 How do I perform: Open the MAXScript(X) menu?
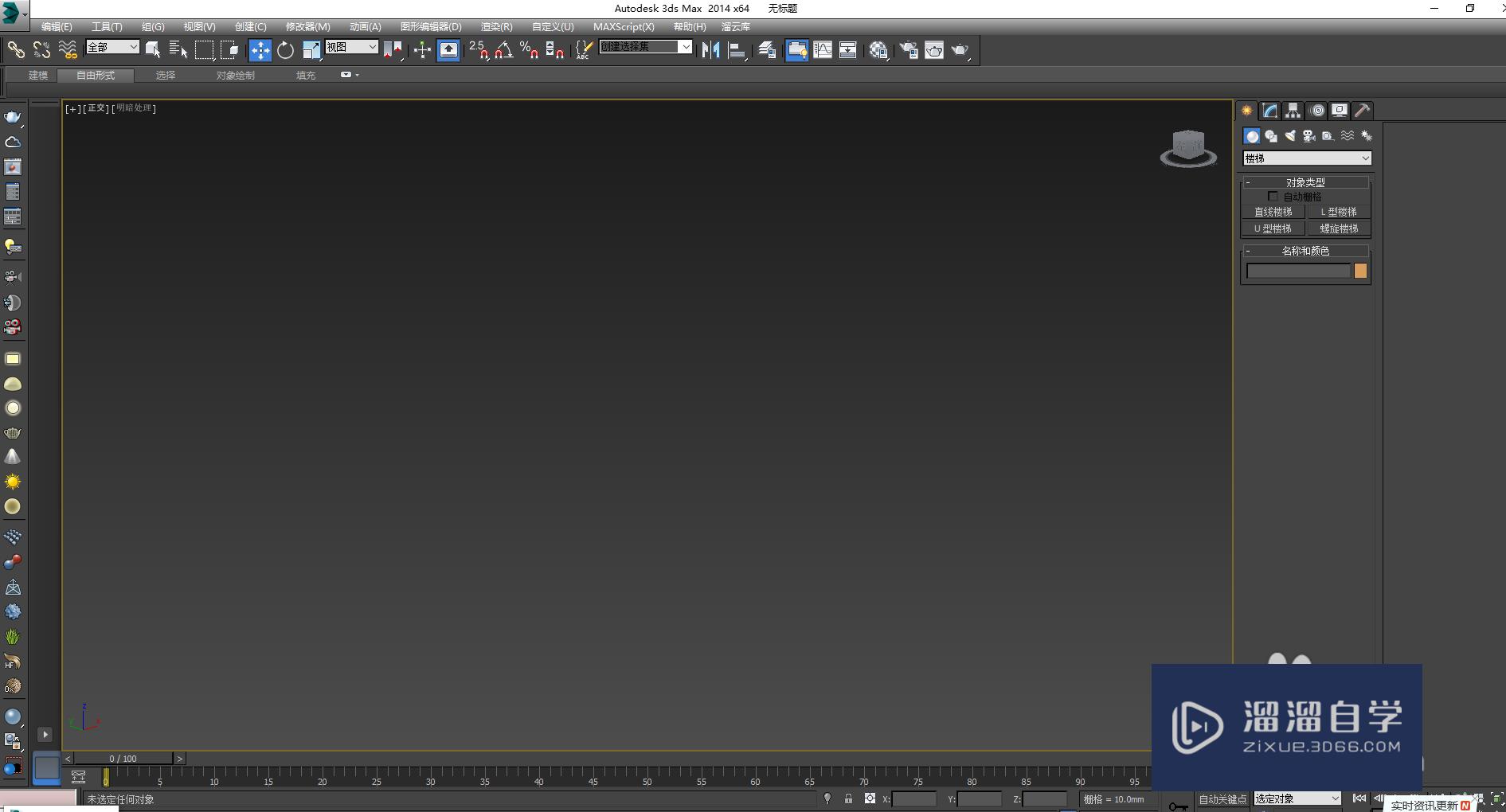coord(624,27)
